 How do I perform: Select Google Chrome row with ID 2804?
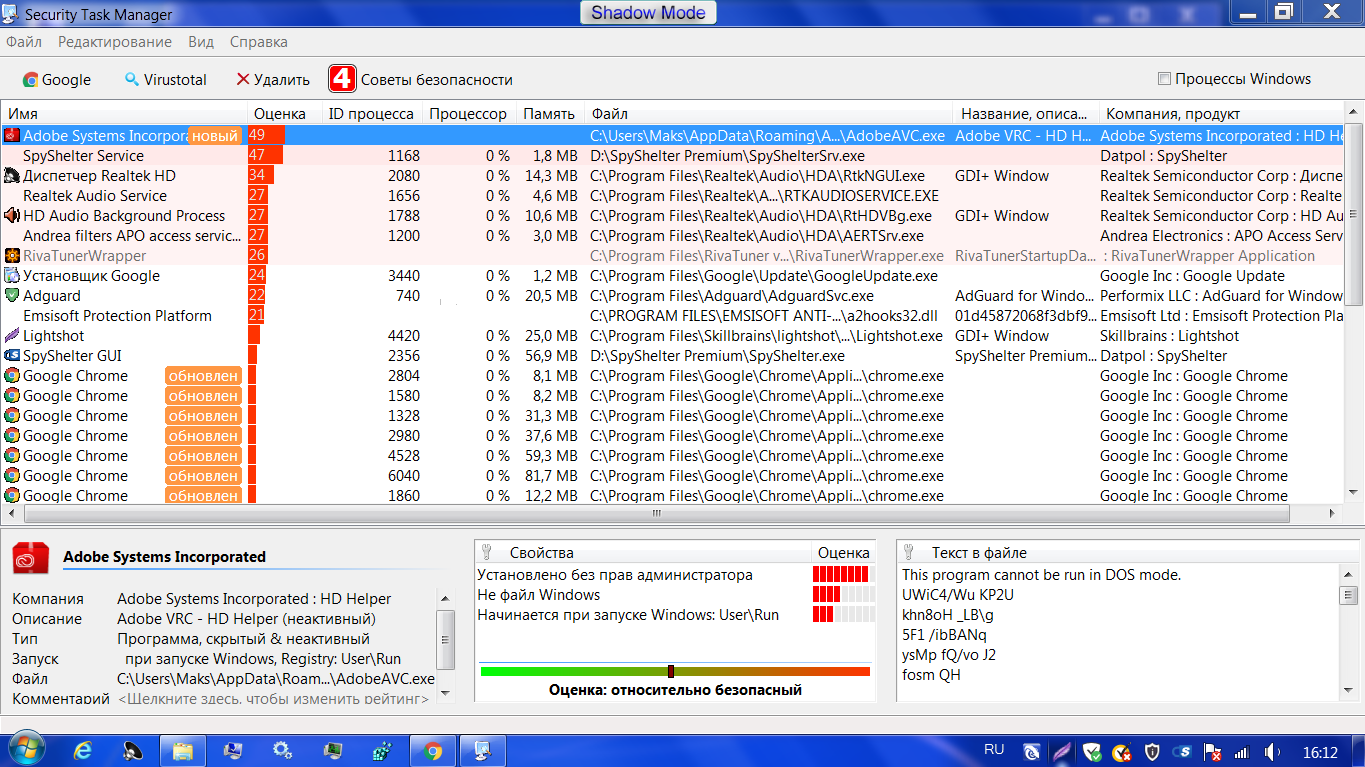click(x=673, y=376)
